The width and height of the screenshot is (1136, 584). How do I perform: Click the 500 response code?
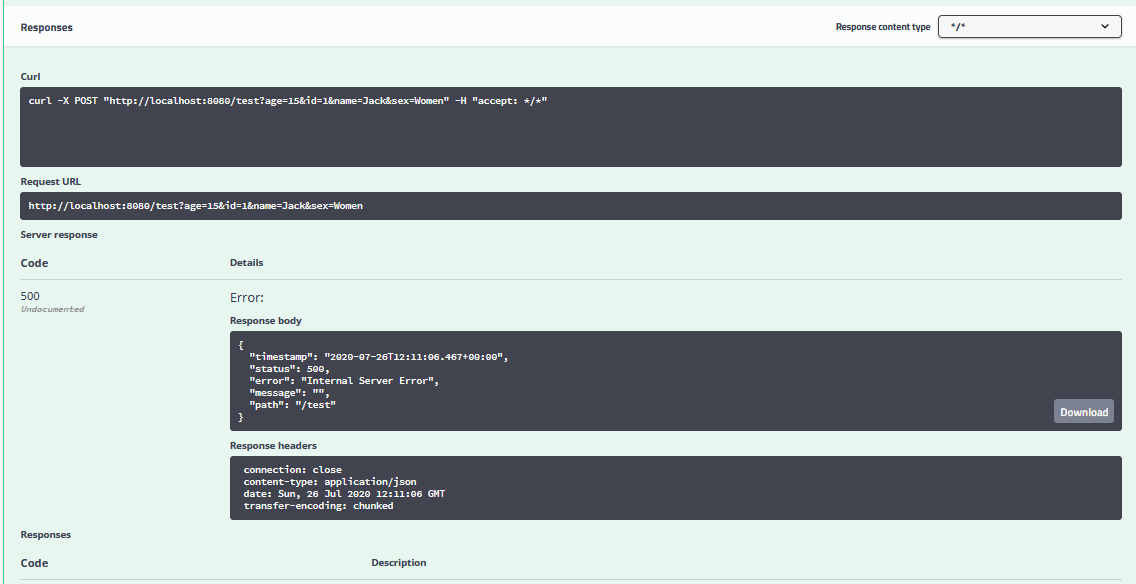click(30, 296)
